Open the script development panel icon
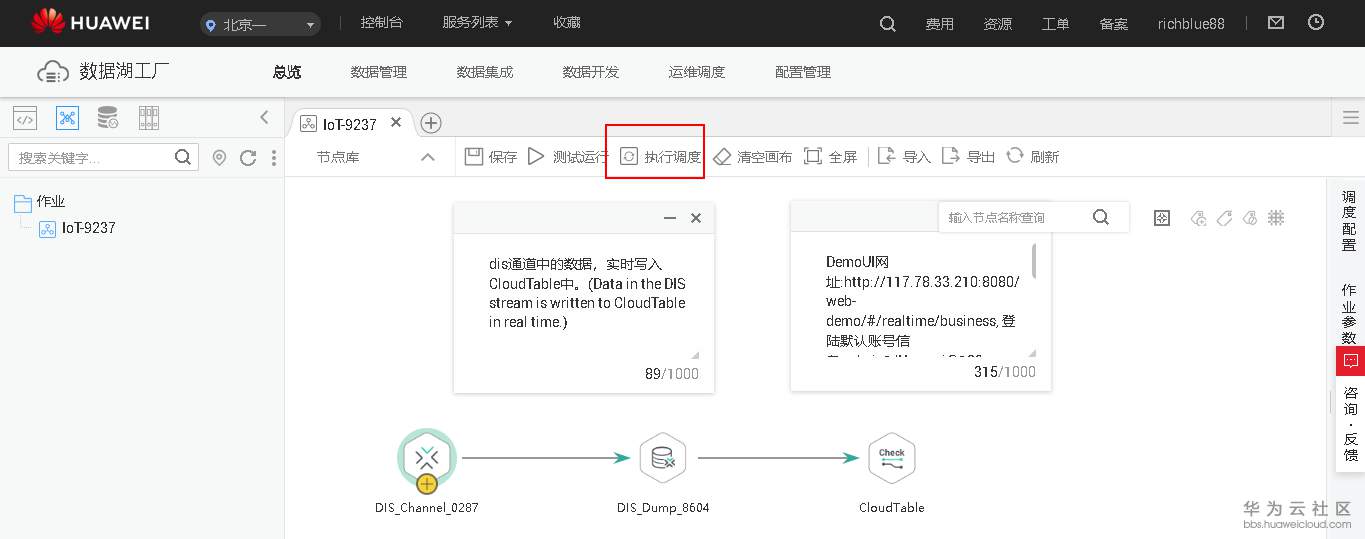This screenshot has width=1365, height=539. click(25, 118)
